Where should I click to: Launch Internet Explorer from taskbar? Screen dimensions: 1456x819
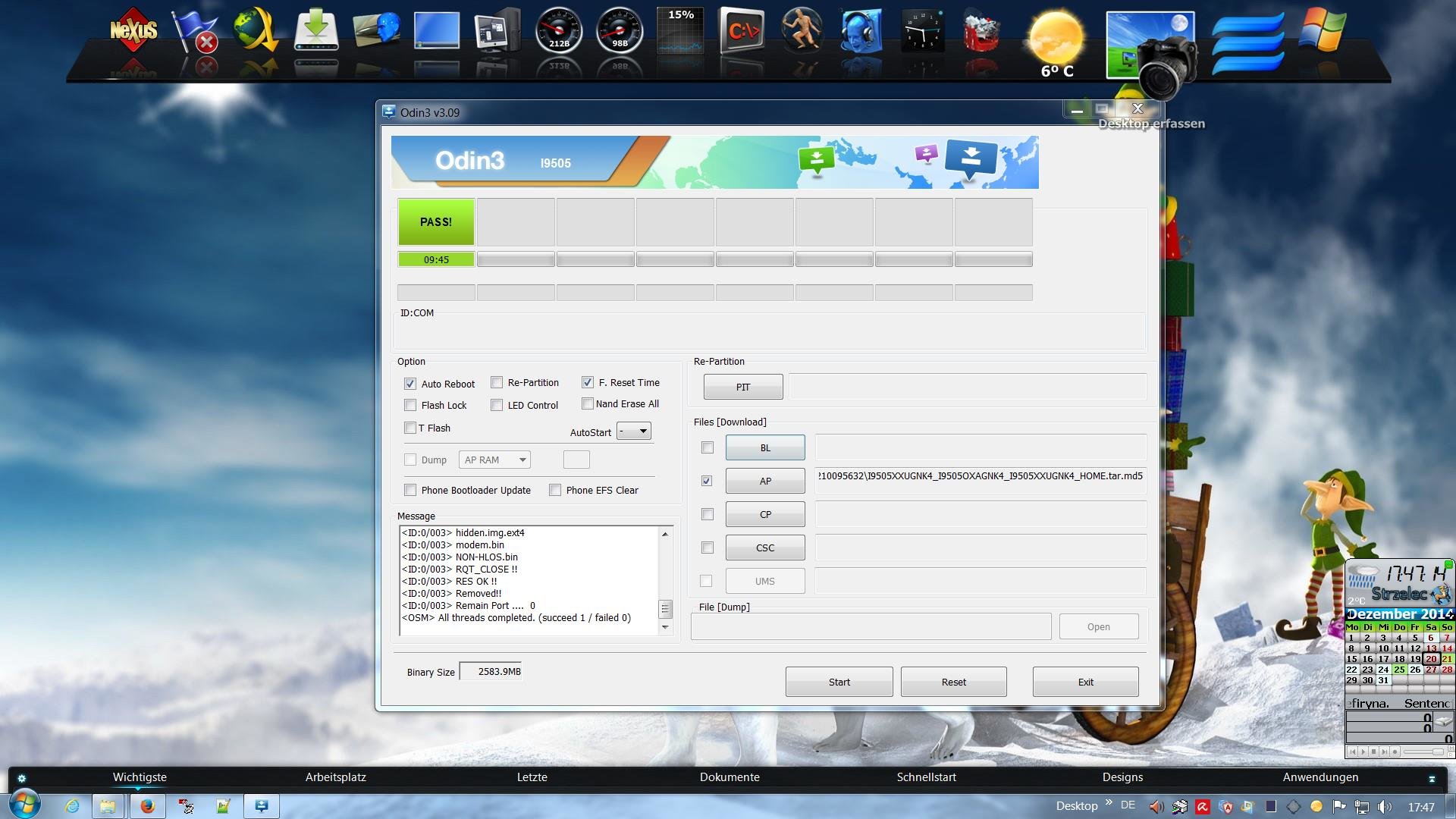tap(72, 806)
